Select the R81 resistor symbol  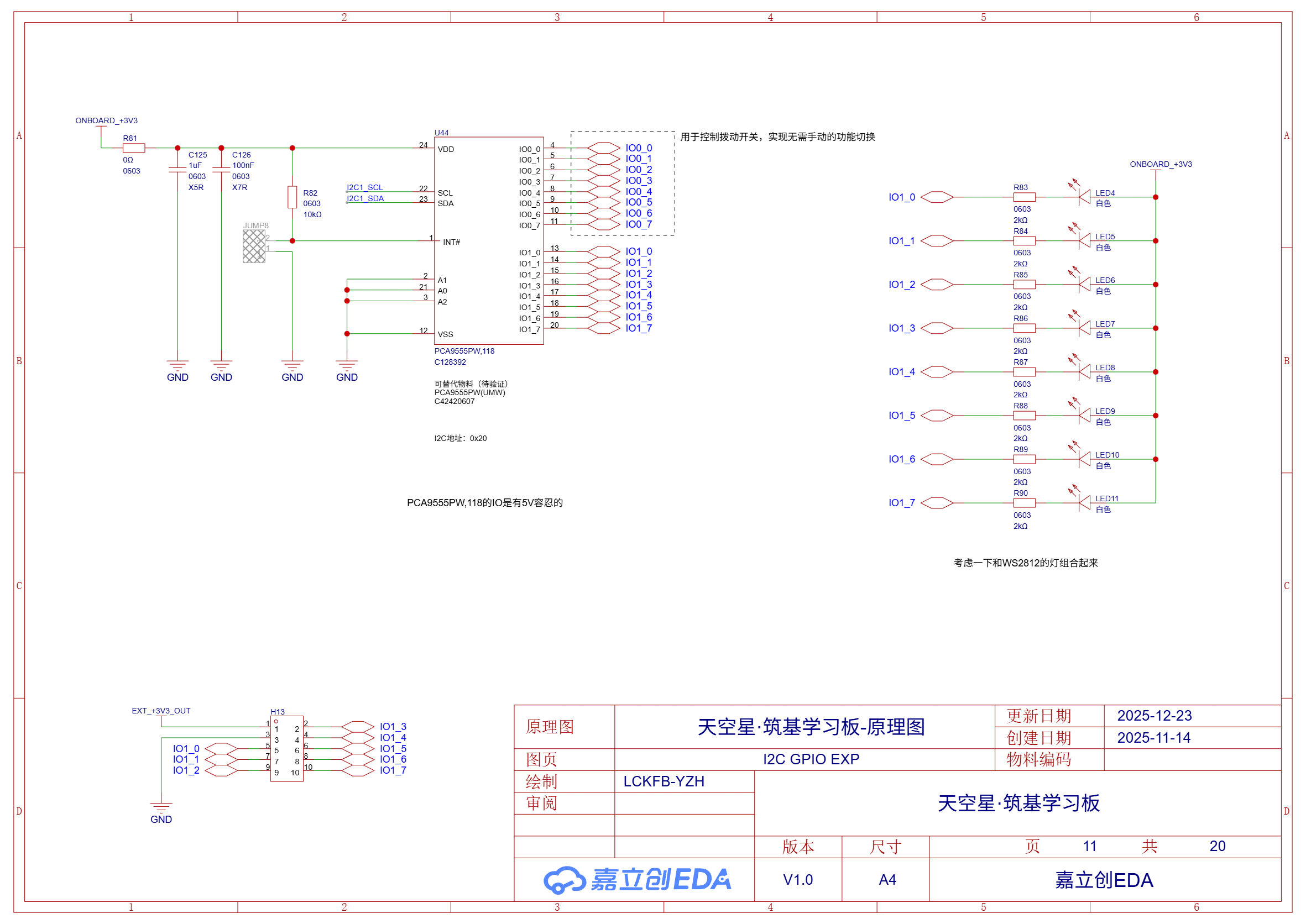(x=134, y=148)
